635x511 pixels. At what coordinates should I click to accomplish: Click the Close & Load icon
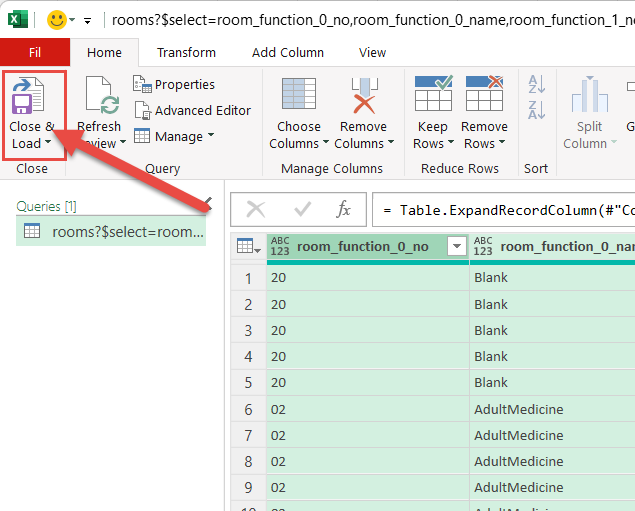[26, 98]
